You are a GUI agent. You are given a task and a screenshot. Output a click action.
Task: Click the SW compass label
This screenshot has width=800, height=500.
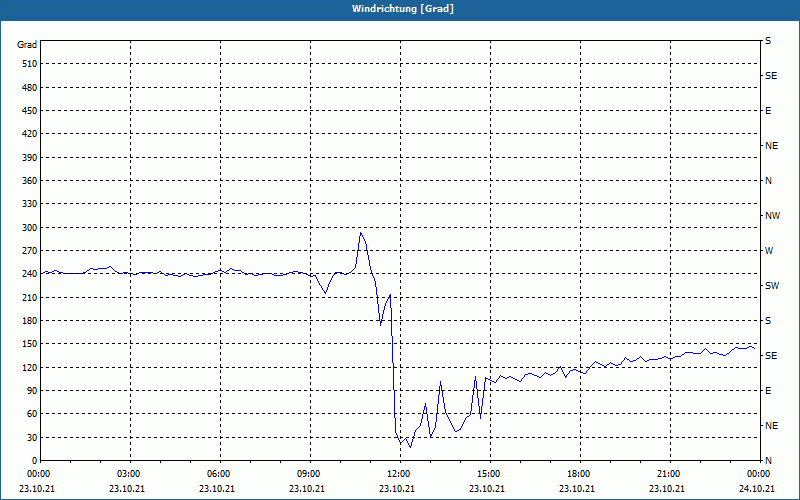click(772, 286)
